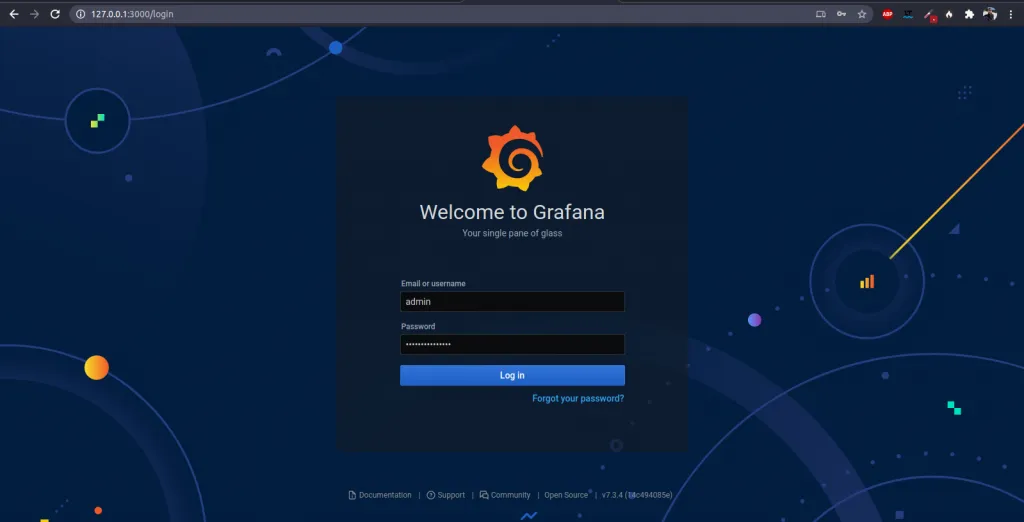Open the Support footer link
The width and height of the screenshot is (1024, 522).
point(450,495)
